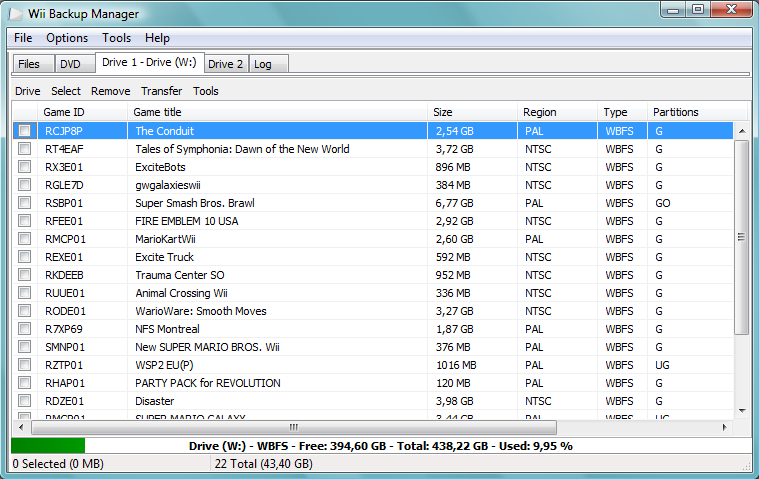
Task: Tick the checkbox for The Conduit
Action: (x=24, y=131)
